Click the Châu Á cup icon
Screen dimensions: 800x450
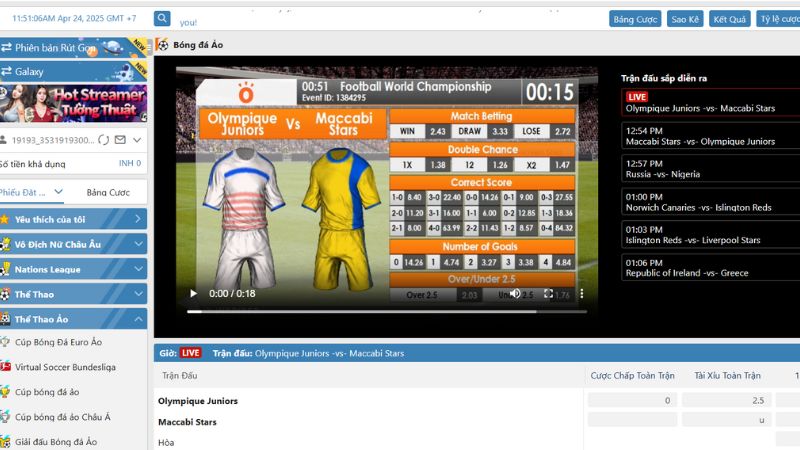[x=5, y=416]
